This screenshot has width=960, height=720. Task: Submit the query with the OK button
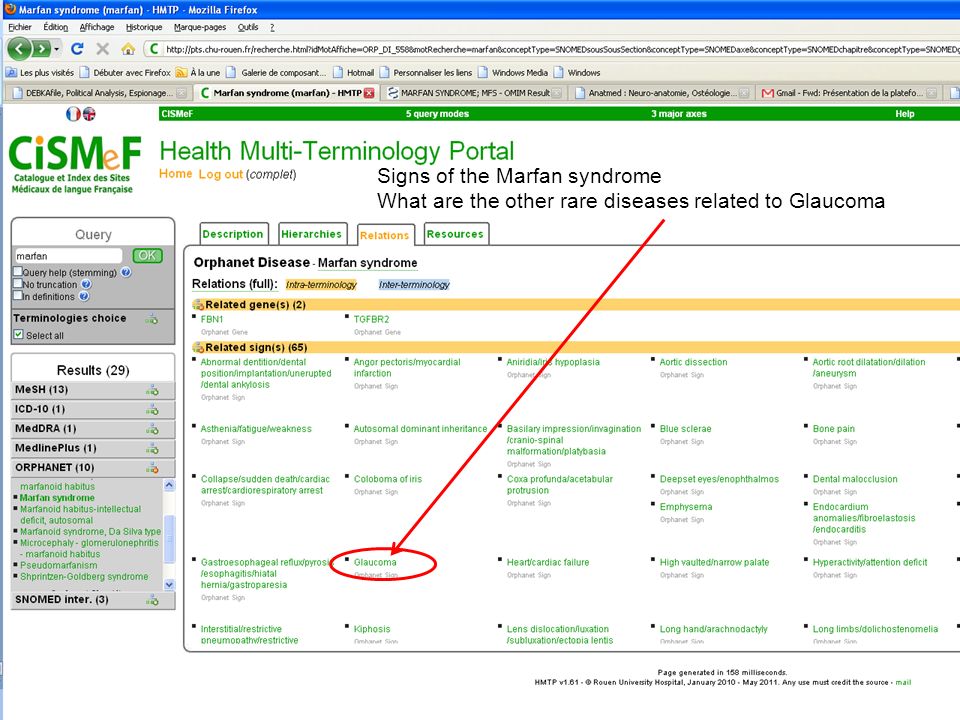(x=148, y=255)
